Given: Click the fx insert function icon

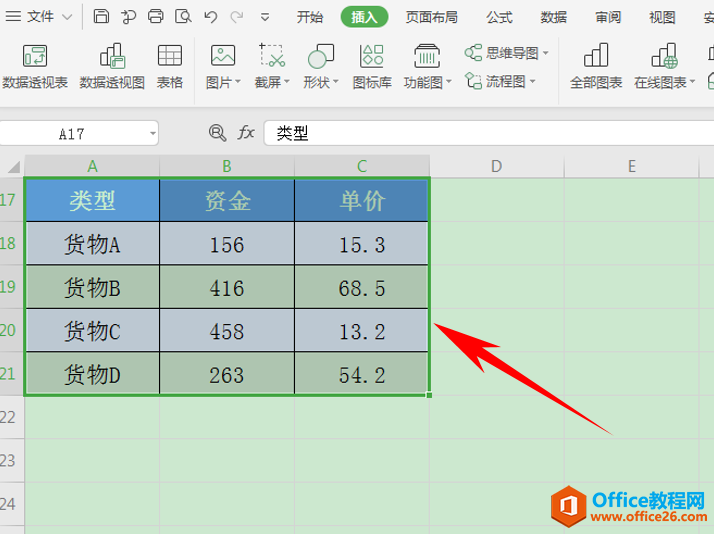Looking at the screenshot, I should pos(246,133).
